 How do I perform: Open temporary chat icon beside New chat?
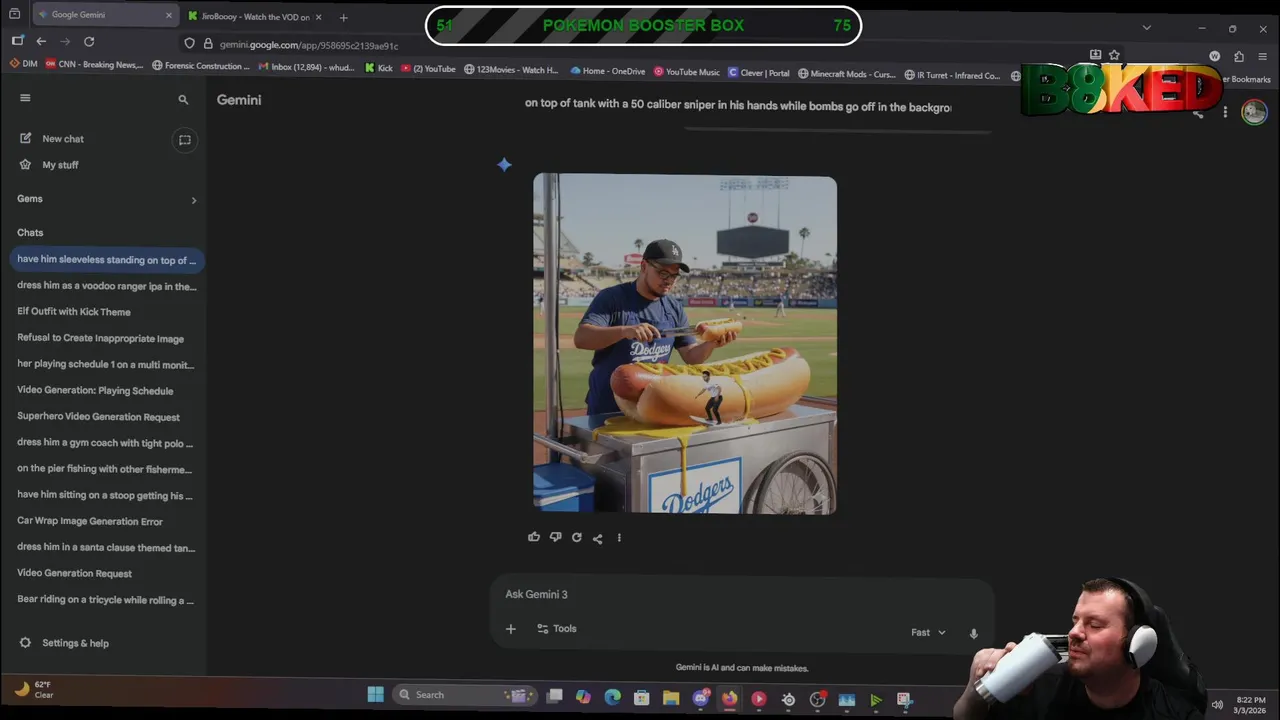184,140
